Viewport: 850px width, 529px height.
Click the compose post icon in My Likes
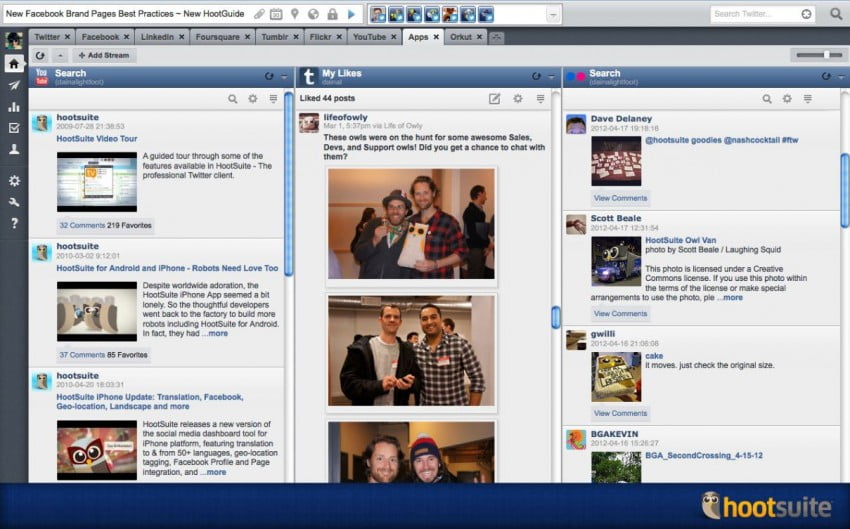click(x=494, y=99)
